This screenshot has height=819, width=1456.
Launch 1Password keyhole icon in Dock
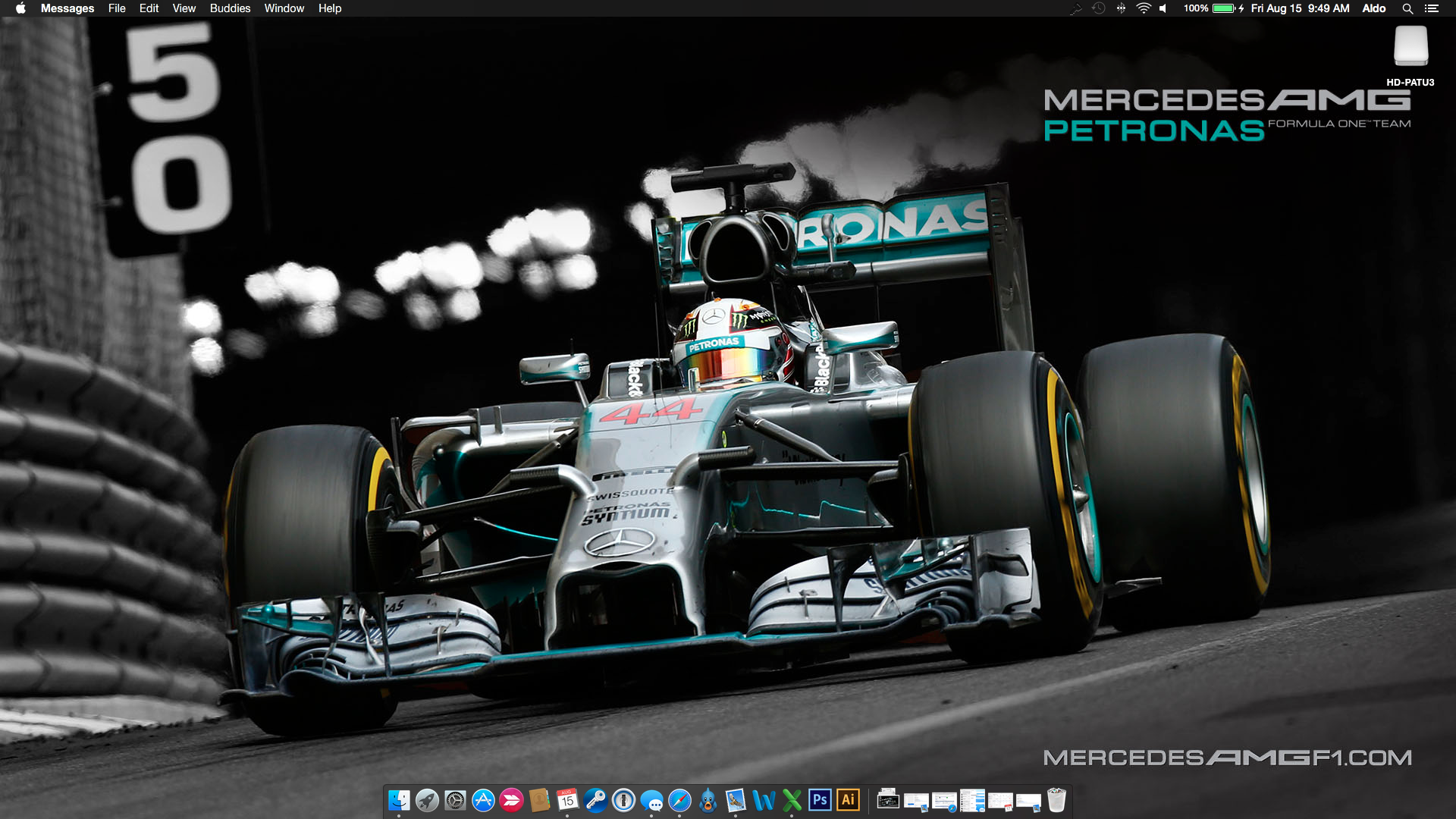pos(623,800)
